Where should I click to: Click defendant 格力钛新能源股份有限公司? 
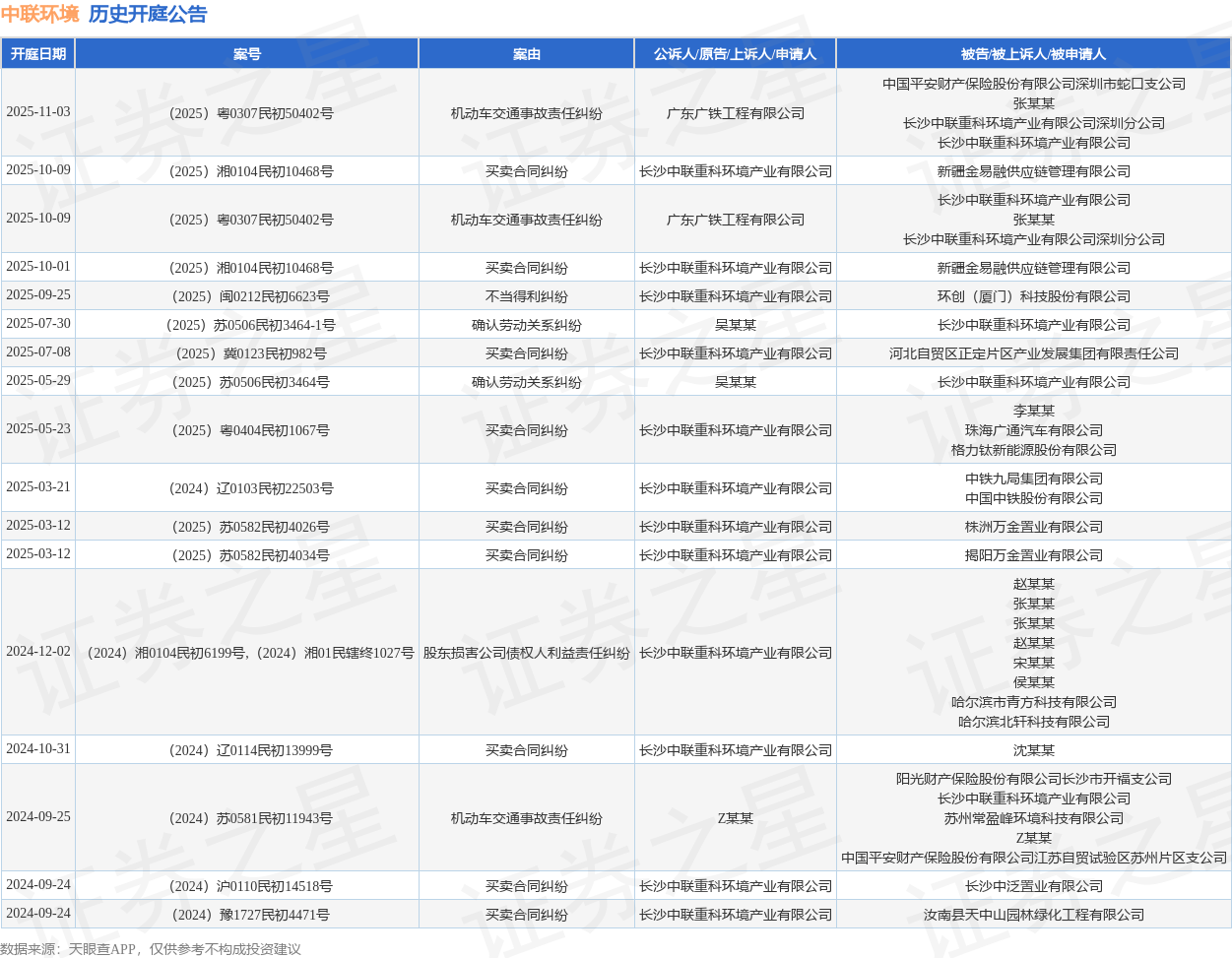(1034, 450)
